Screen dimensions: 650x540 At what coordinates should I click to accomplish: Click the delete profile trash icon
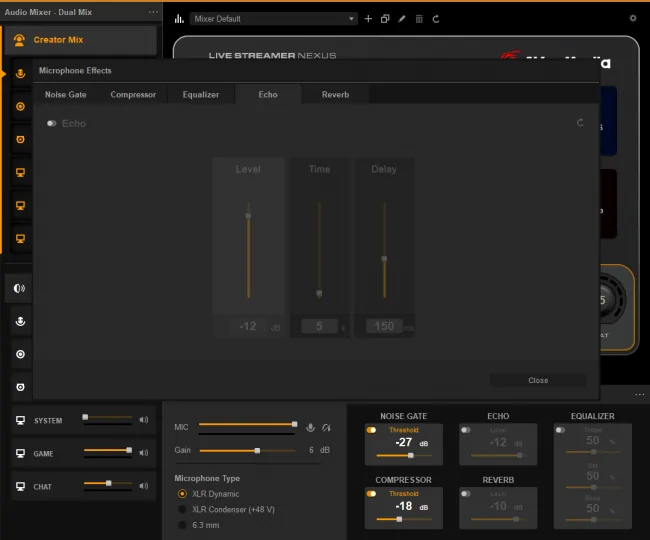coord(419,19)
